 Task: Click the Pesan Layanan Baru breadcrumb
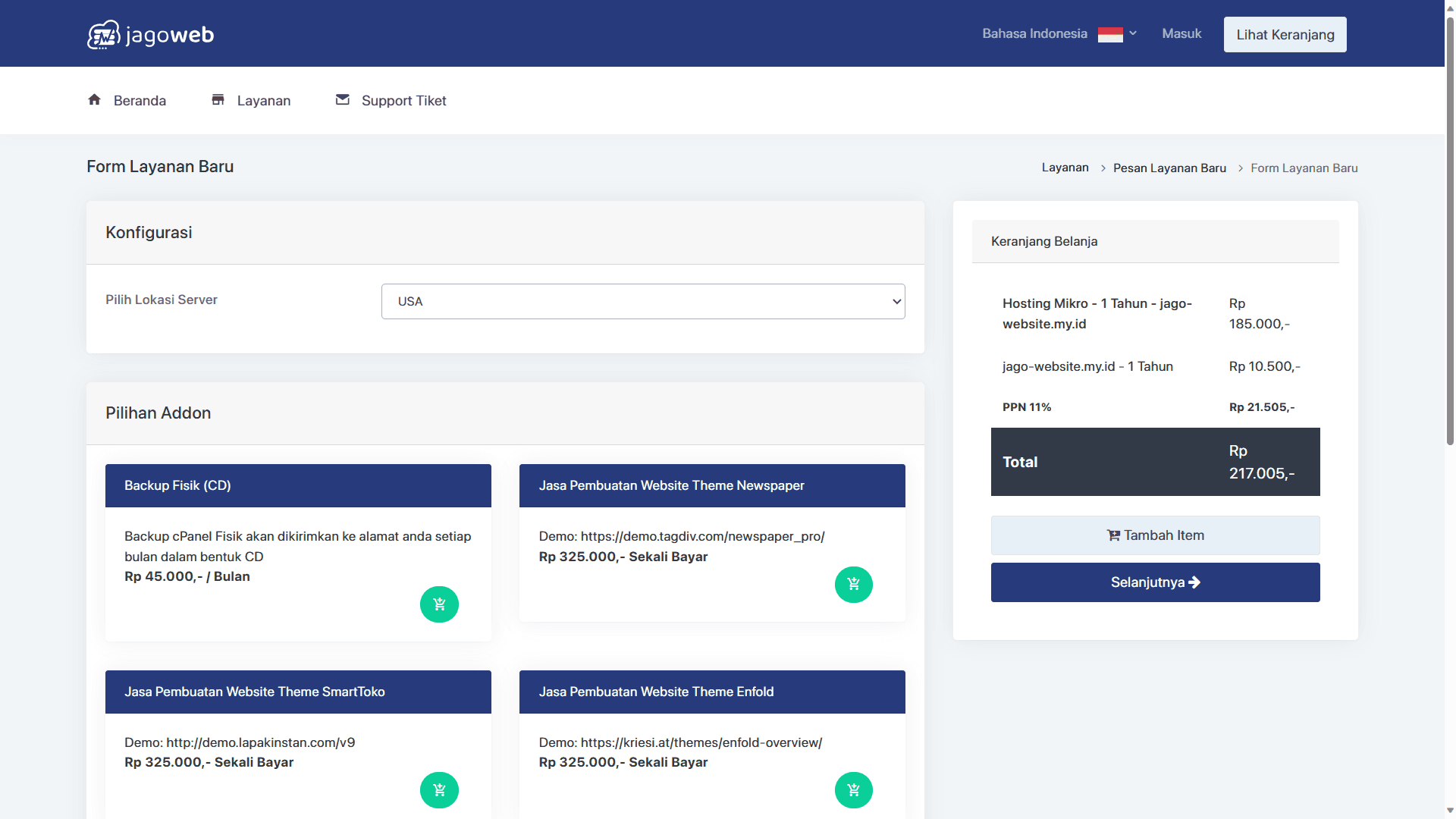1169,168
